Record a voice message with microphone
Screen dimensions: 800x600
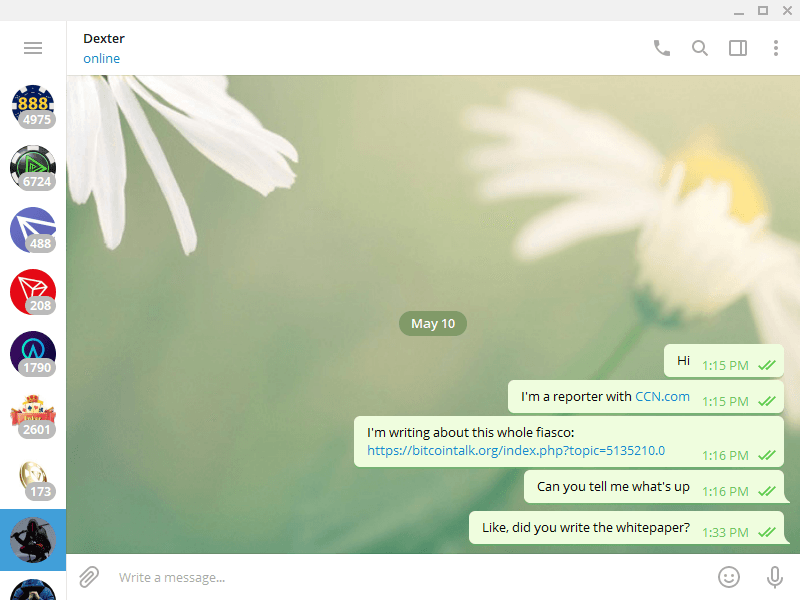tap(774, 577)
